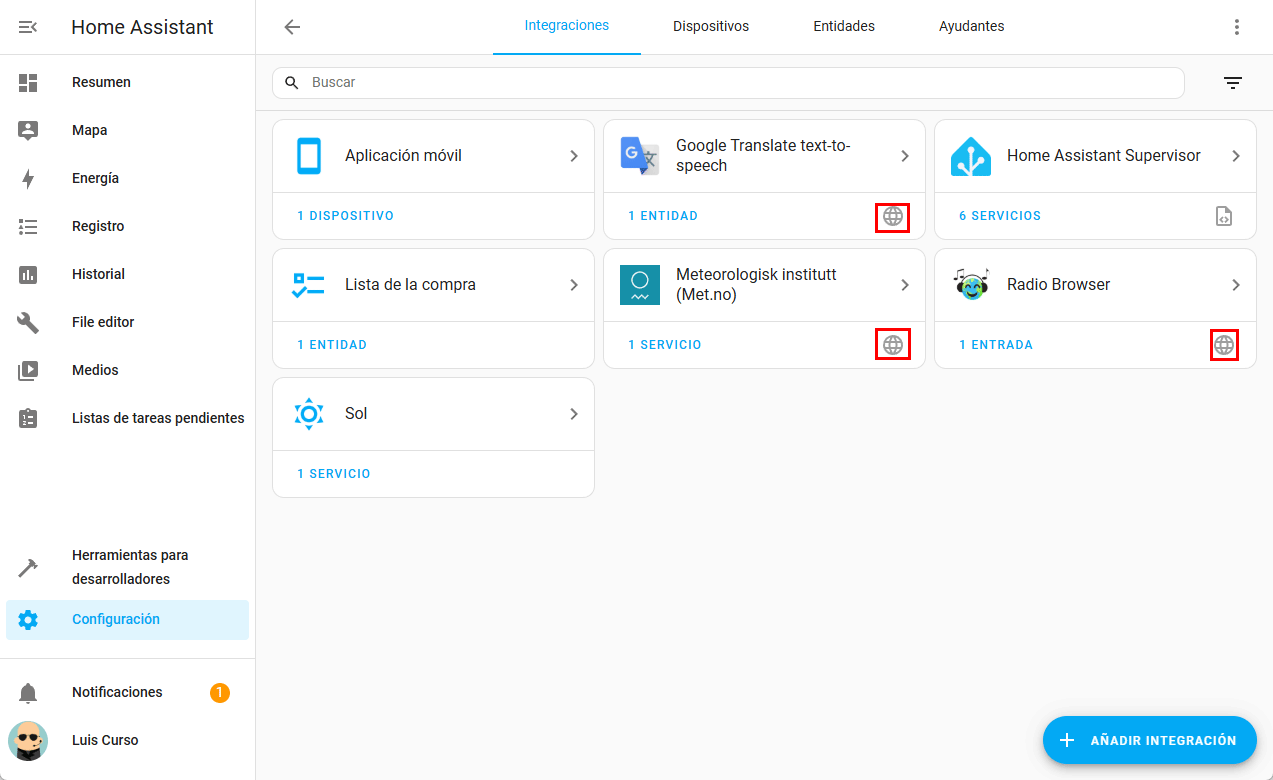
Task: Open File editor from the sidebar
Action: pos(103,322)
